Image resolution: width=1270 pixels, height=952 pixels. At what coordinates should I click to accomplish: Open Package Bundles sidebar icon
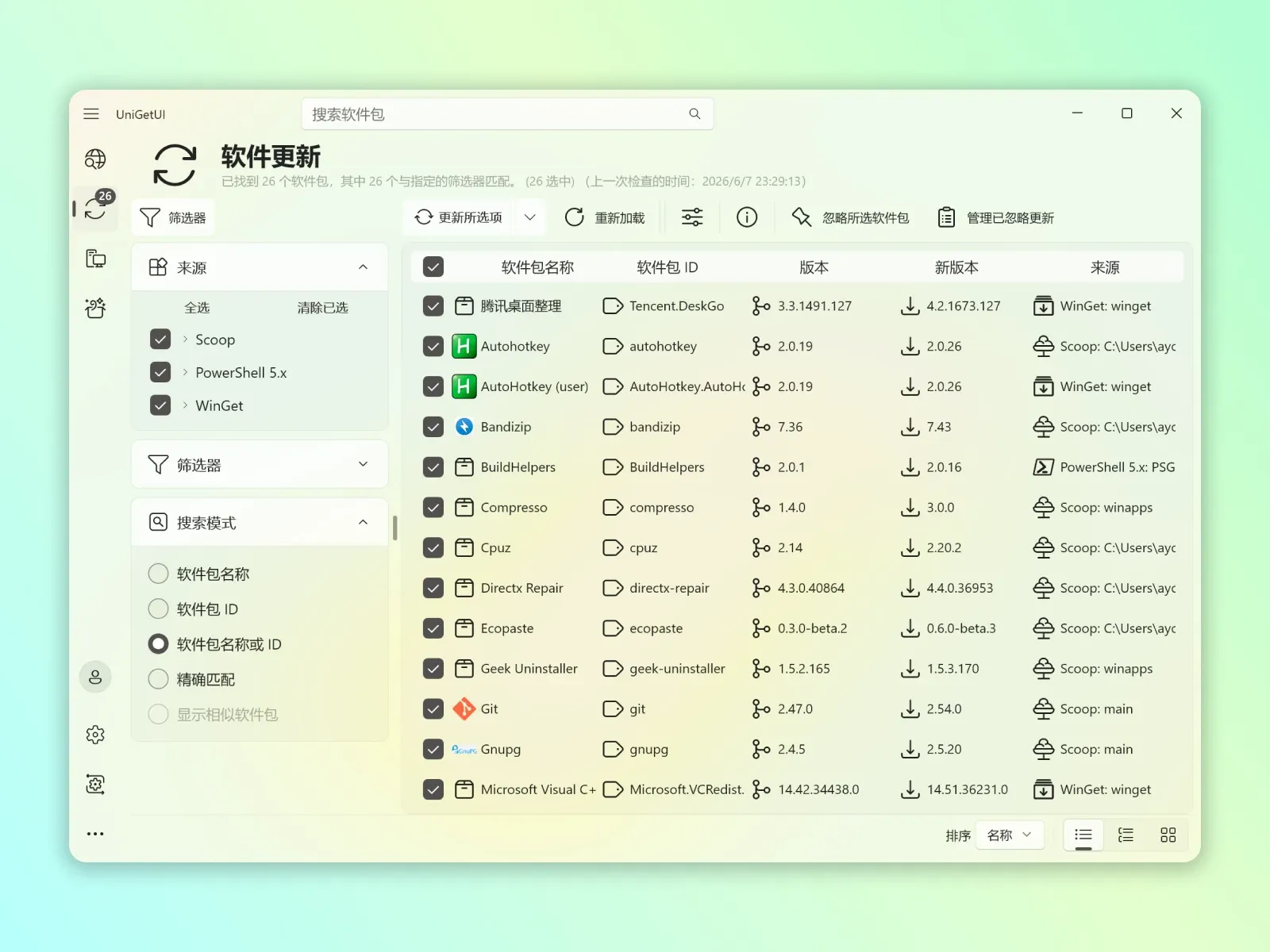point(95,308)
